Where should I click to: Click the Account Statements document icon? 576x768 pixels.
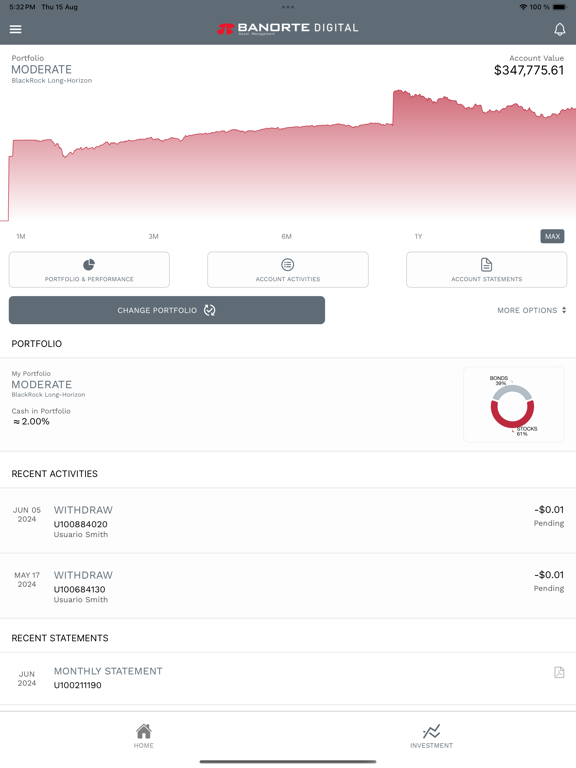tap(486, 264)
